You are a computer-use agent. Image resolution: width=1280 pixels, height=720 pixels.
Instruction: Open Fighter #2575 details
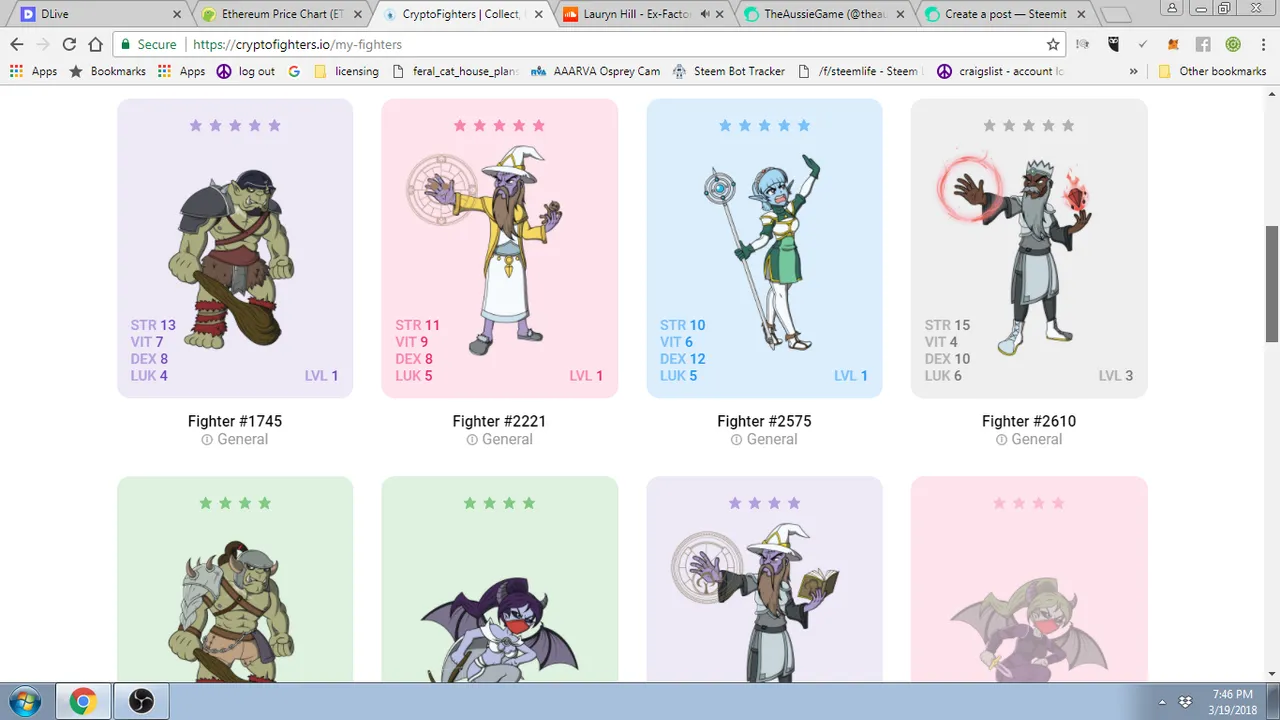point(764,421)
